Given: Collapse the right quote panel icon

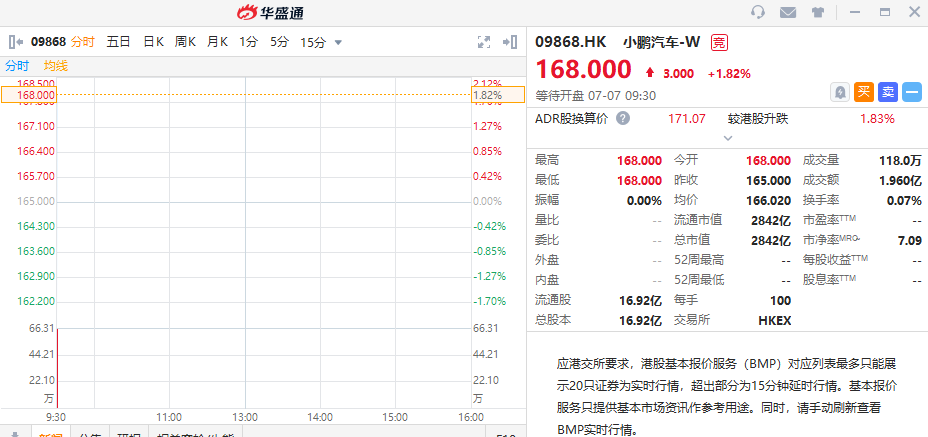Looking at the screenshot, I should [510, 42].
